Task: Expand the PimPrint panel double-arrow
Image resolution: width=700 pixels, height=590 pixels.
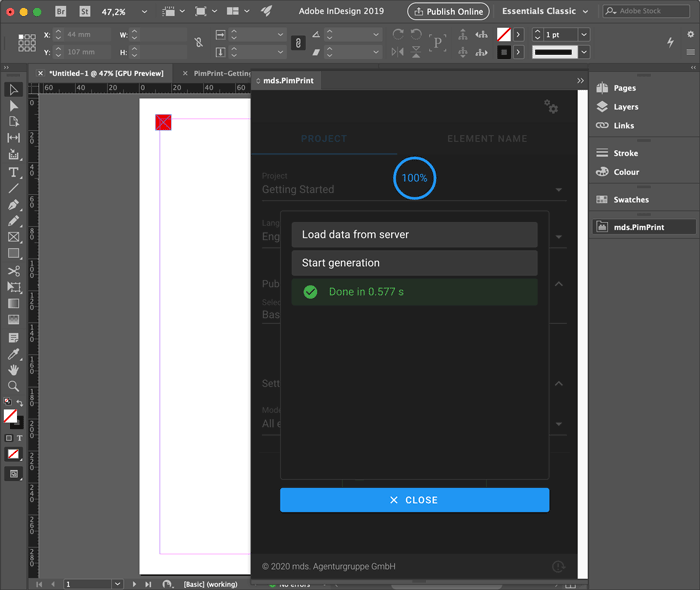Action: (580, 81)
